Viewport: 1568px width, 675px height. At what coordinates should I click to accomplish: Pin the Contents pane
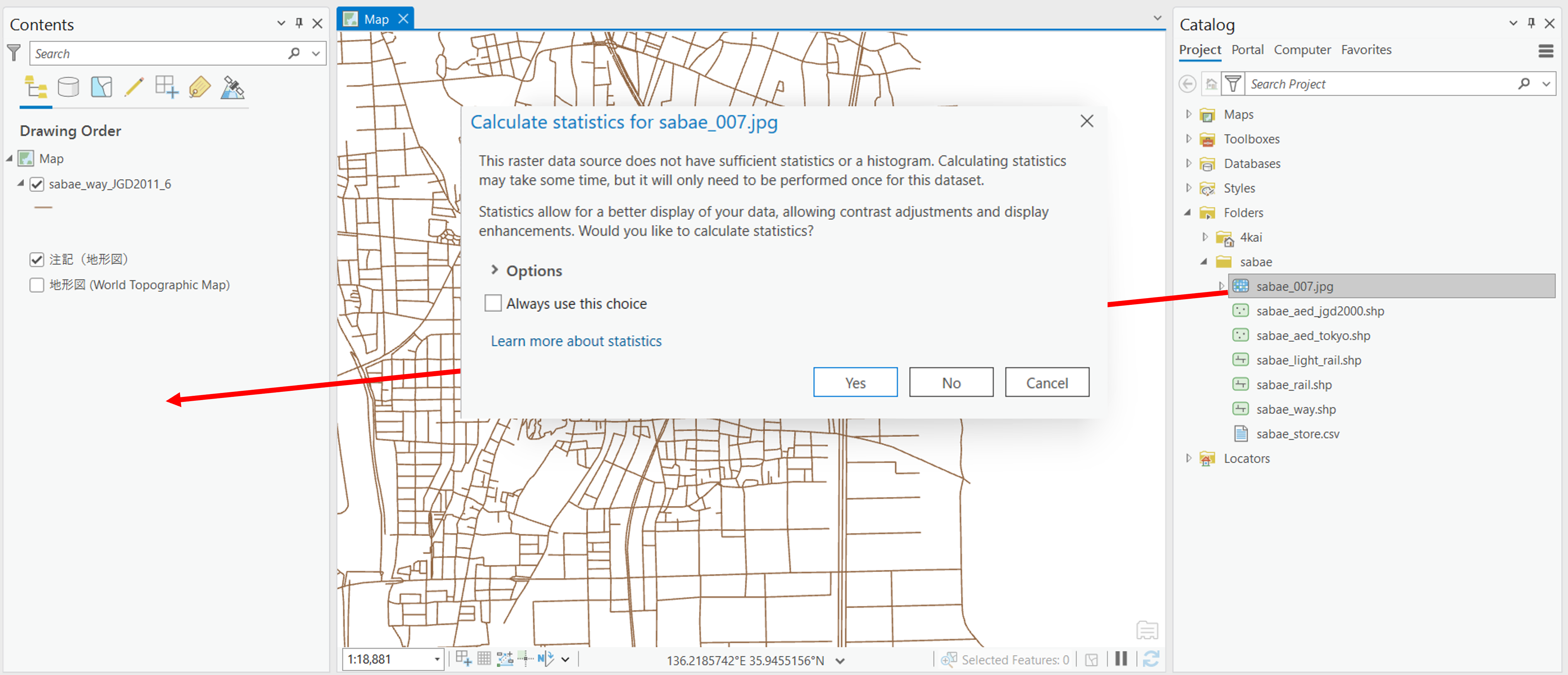299,23
